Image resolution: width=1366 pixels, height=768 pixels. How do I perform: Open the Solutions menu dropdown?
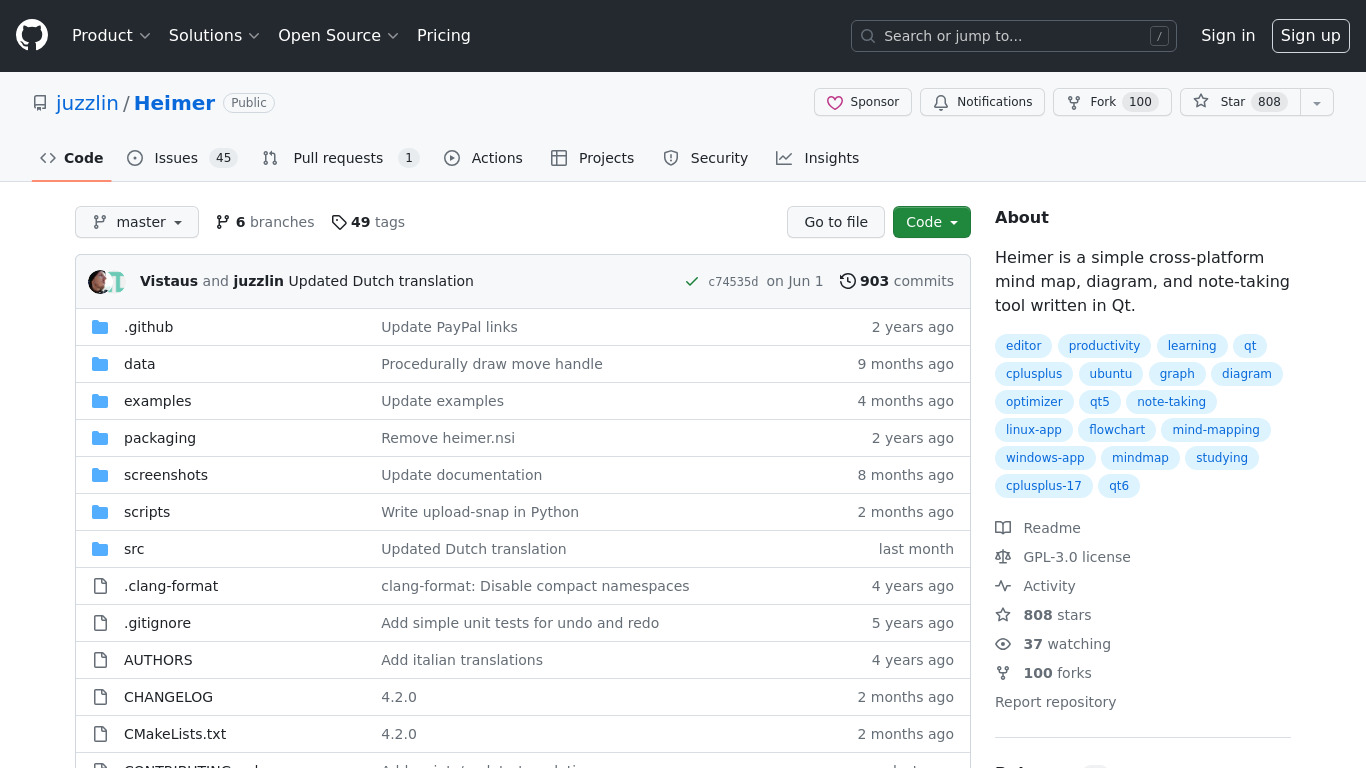tap(214, 36)
